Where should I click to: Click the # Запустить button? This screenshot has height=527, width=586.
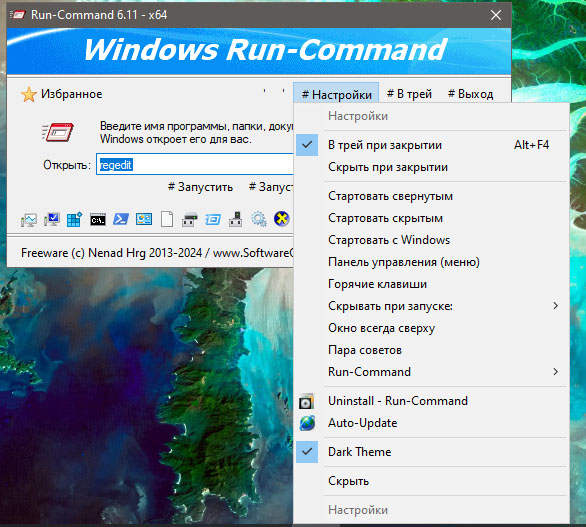(x=200, y=187)
